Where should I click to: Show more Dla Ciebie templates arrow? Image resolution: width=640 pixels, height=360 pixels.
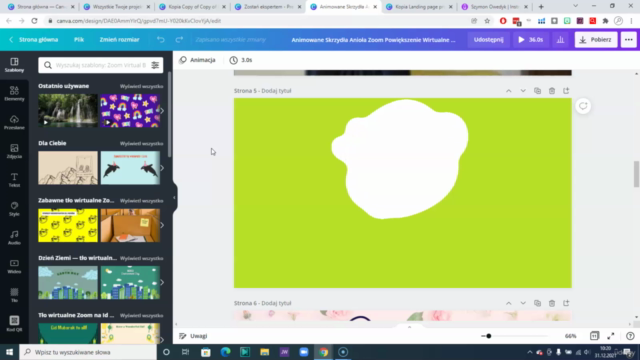(162, 168)
